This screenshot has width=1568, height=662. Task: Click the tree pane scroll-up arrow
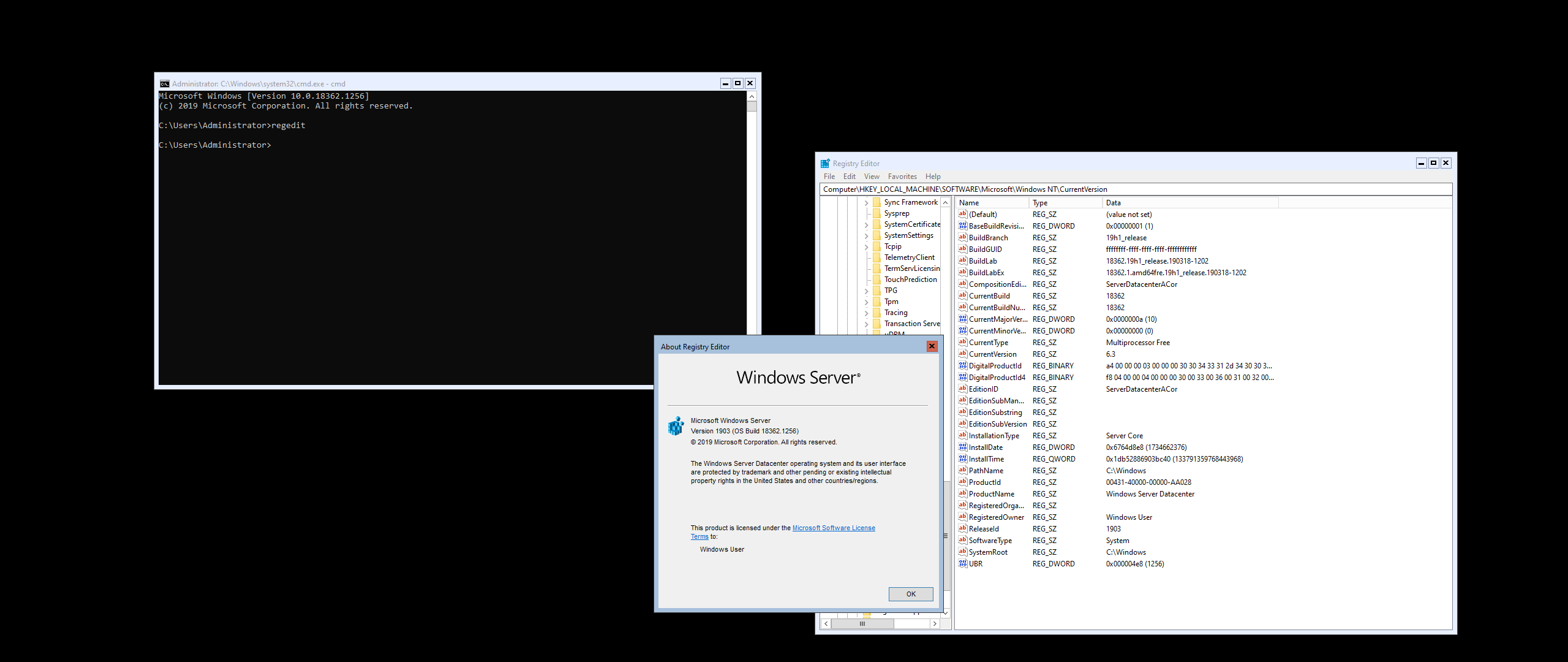(945, 203)
